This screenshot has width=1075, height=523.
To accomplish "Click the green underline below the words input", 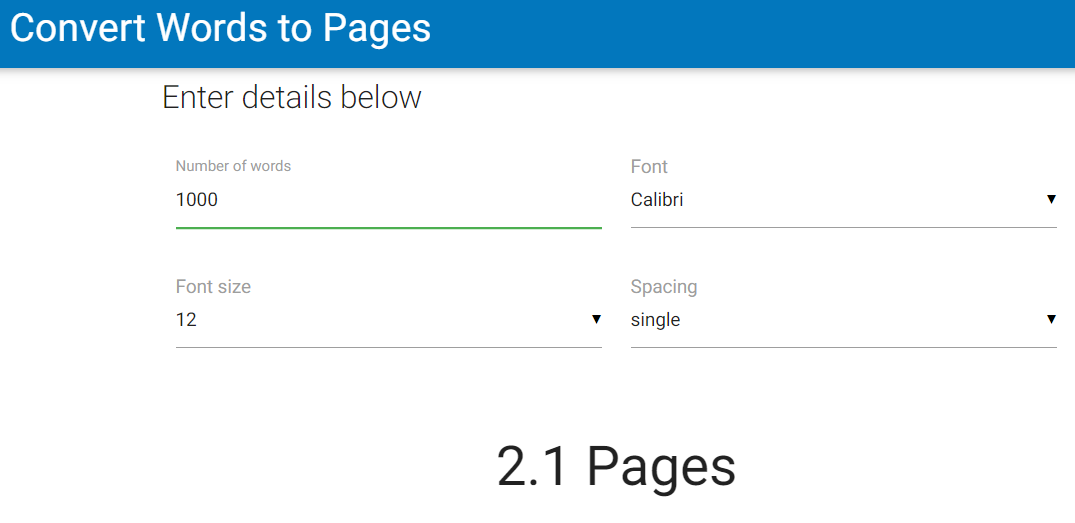I will point(389,227).
